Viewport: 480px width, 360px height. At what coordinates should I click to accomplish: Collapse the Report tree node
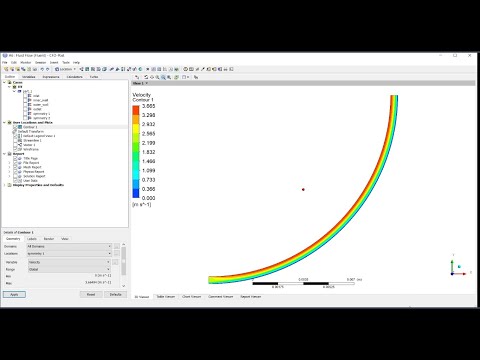point(4,154)
